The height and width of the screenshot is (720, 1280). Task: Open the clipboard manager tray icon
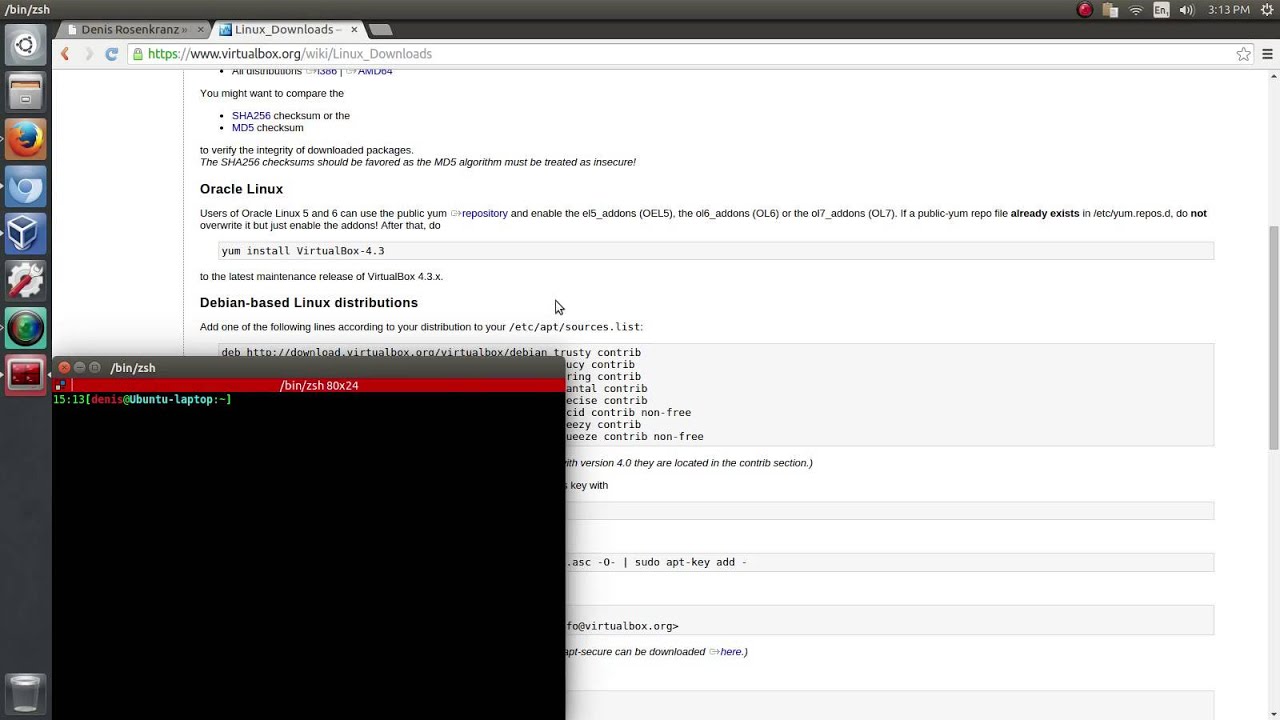tap(1110, 10)
